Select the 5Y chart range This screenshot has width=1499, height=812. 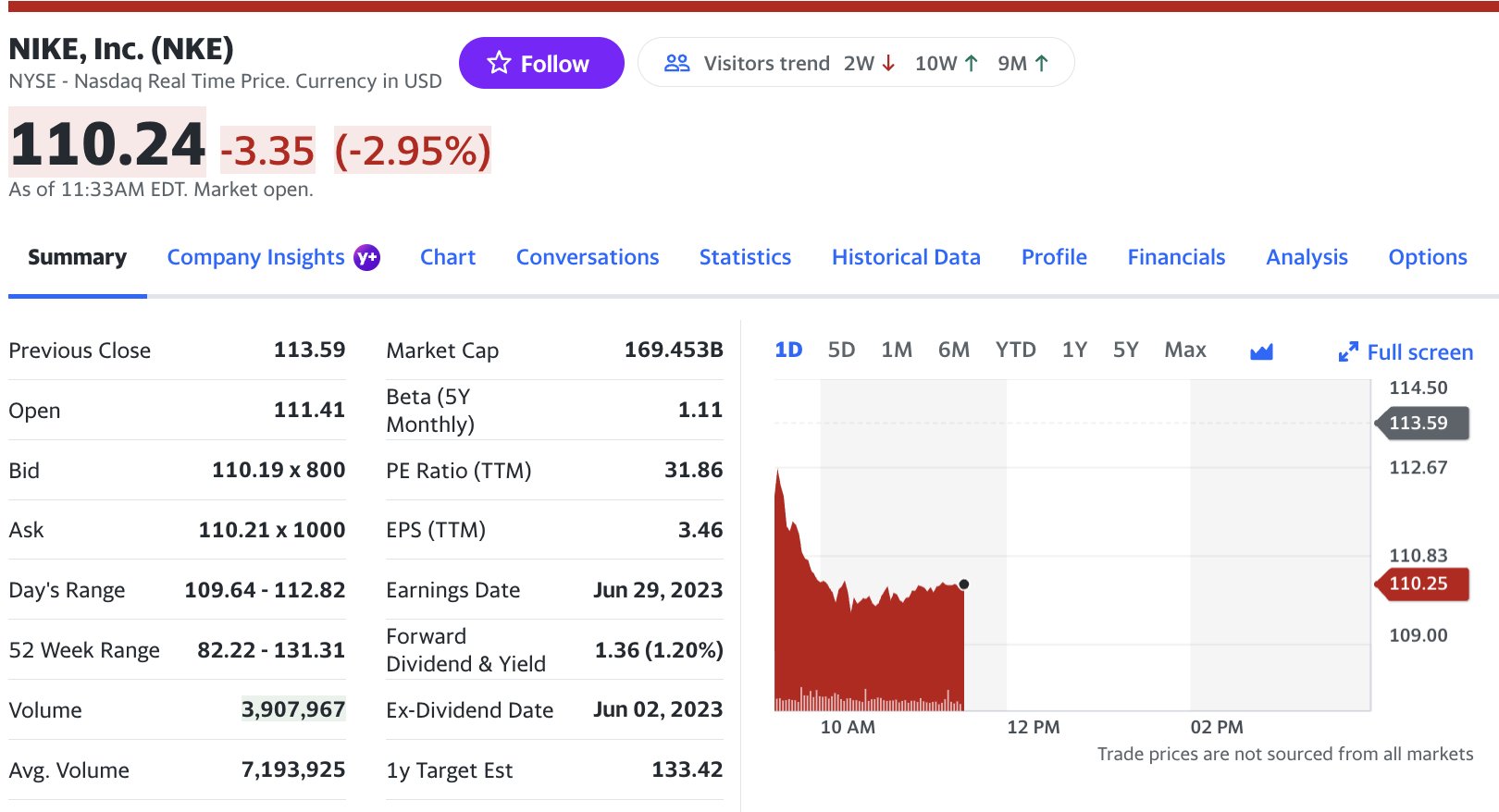[x=1125, y=350]
